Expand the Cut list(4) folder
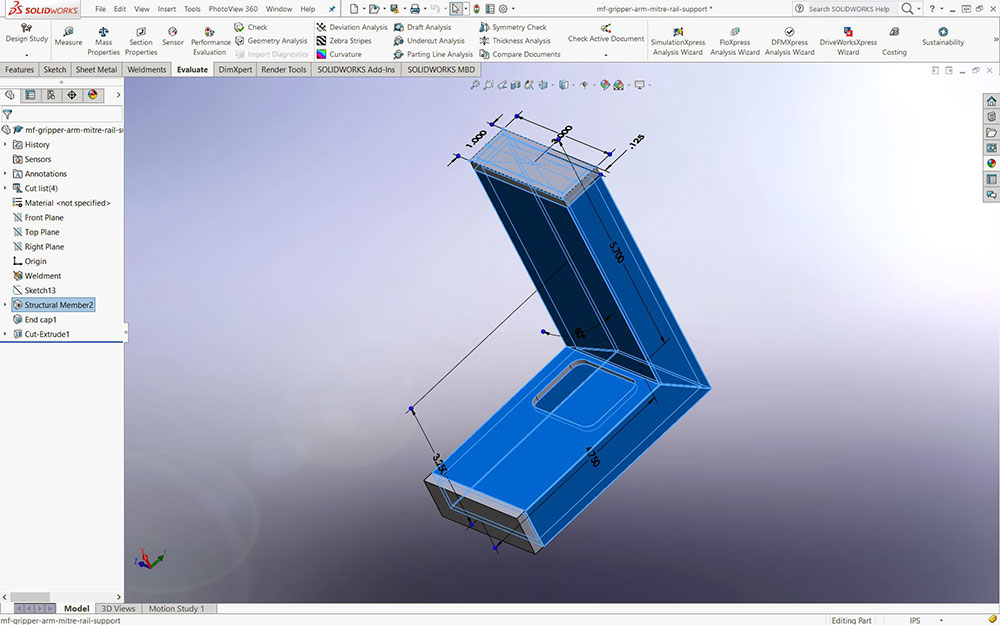The height and width of the screenshot is (625, 1000). pyautogui.click(x=5, y=188)
